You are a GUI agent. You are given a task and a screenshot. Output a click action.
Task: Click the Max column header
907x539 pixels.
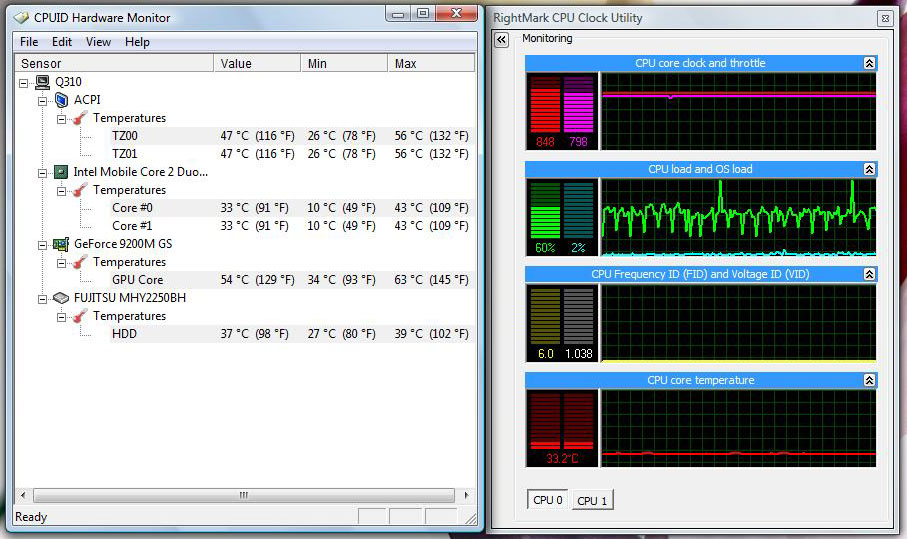coord(432,63)
